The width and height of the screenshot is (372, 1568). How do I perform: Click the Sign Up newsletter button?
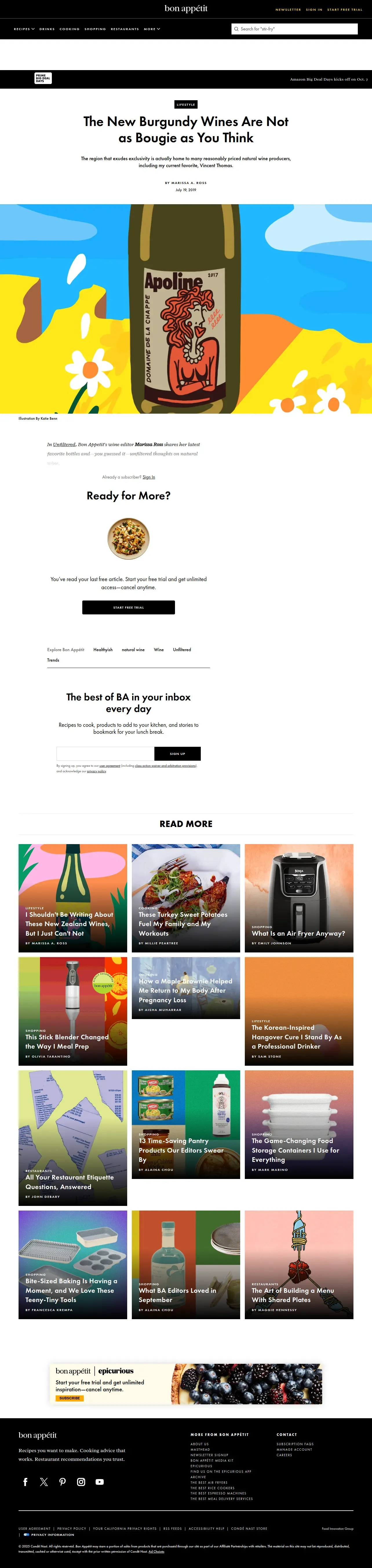[177, 753]
